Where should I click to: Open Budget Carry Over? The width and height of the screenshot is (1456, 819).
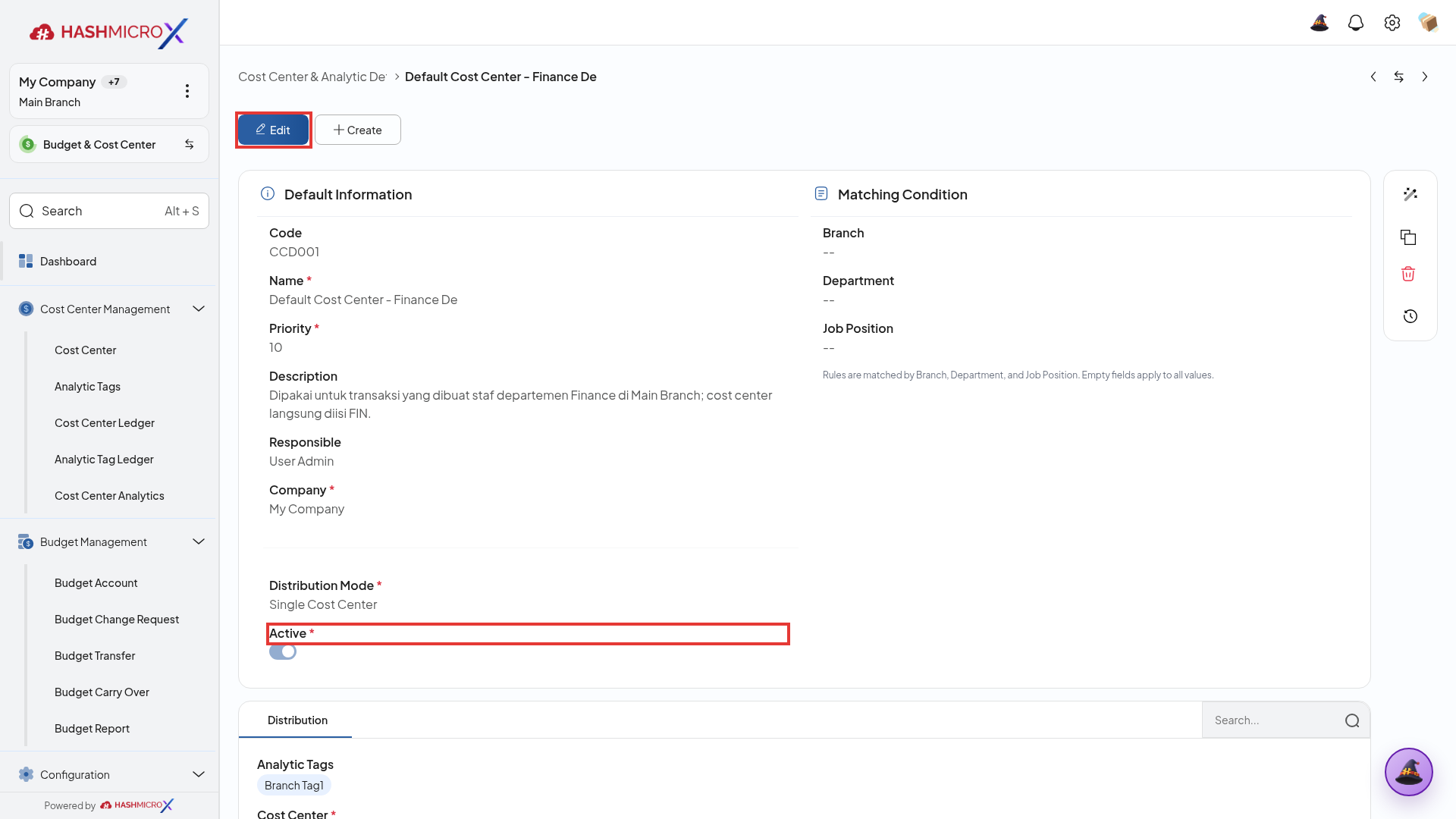point(102,692)
